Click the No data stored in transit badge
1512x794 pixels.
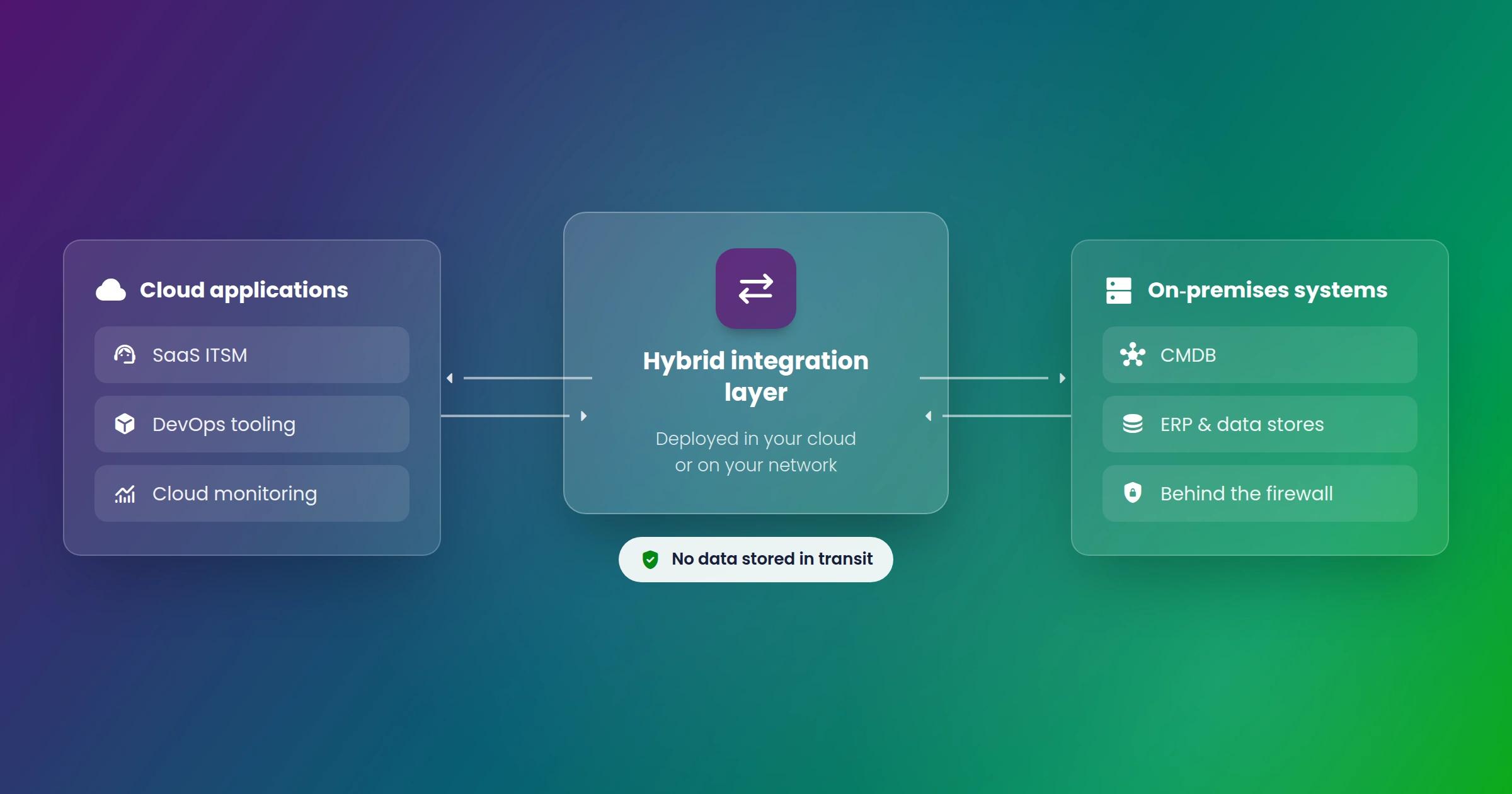(x=756, y=560)
